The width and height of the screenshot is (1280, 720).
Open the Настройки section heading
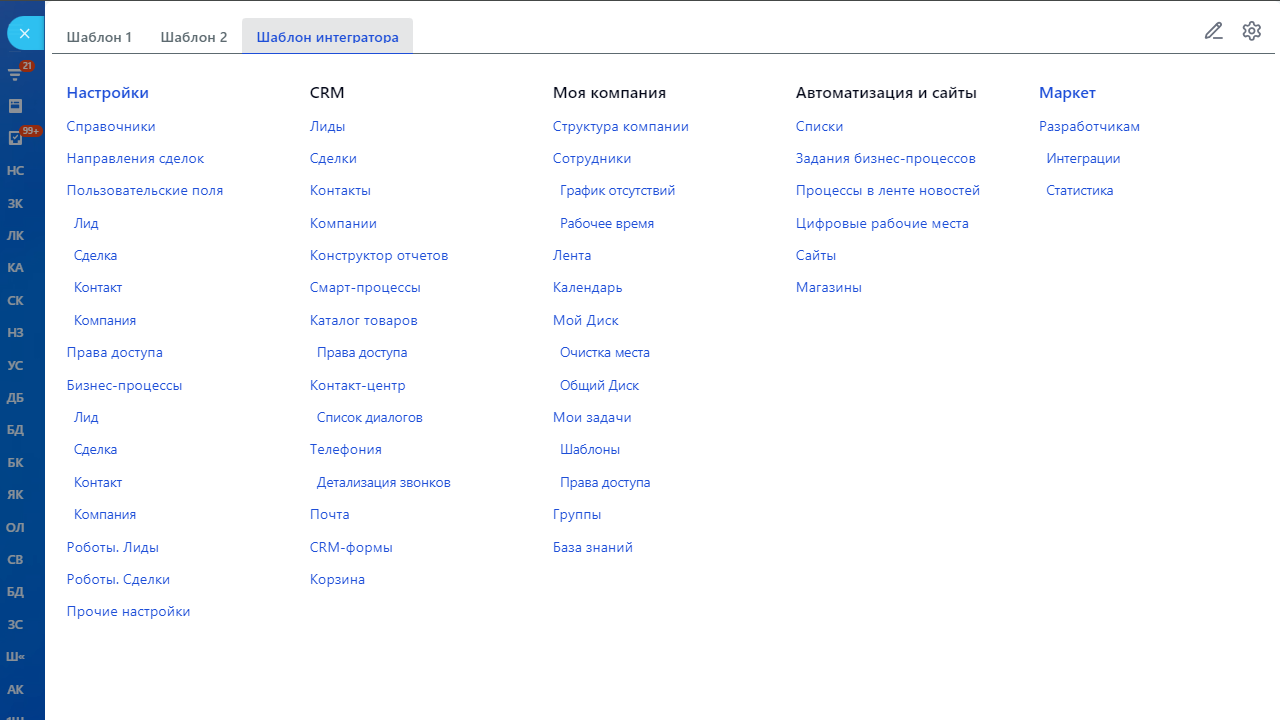tap(107, 93)
